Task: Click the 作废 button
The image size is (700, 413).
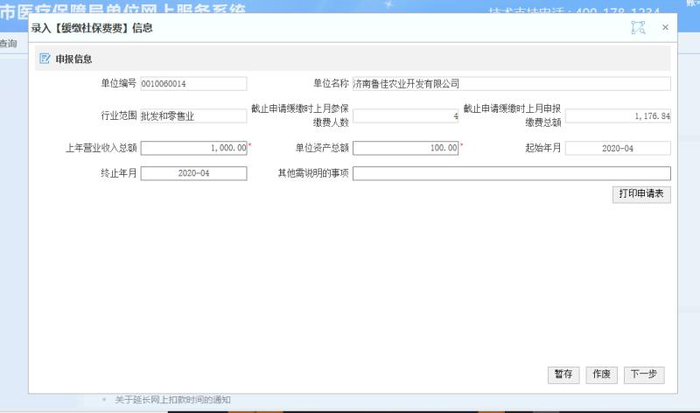Action: click(x=601, y=375)
